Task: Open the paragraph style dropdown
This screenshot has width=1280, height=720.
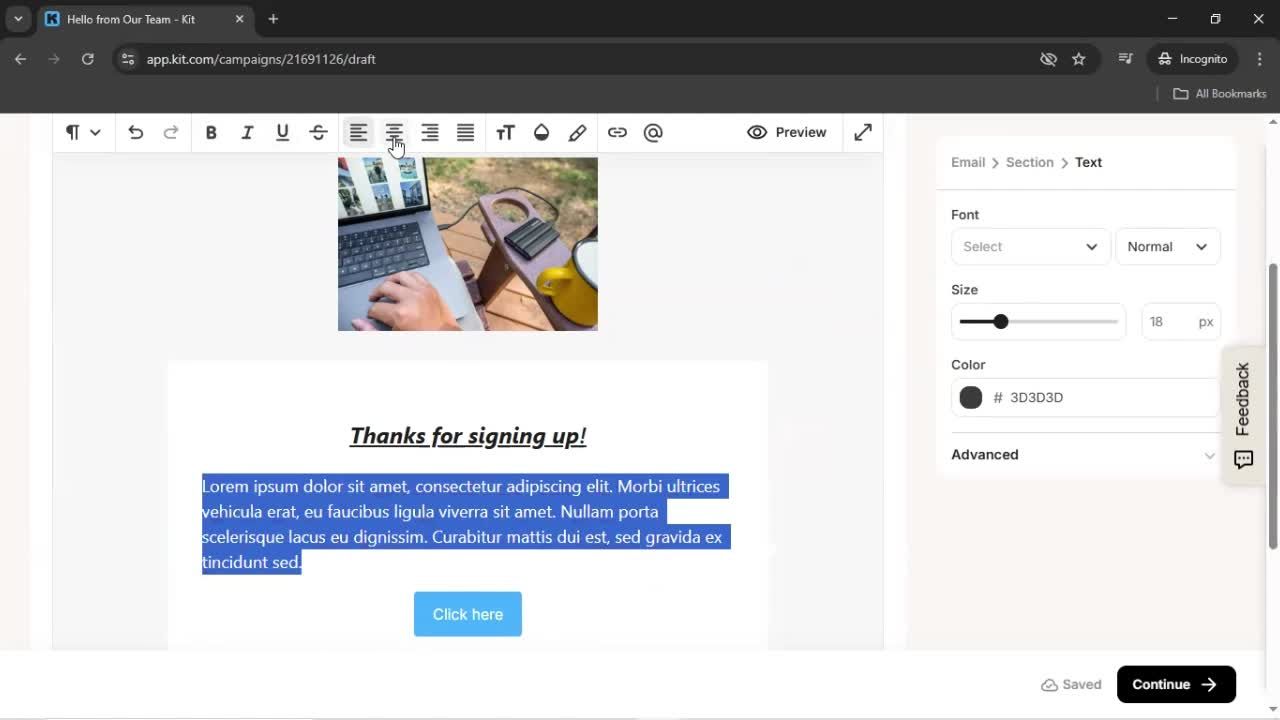Action: tap(82, 132)
